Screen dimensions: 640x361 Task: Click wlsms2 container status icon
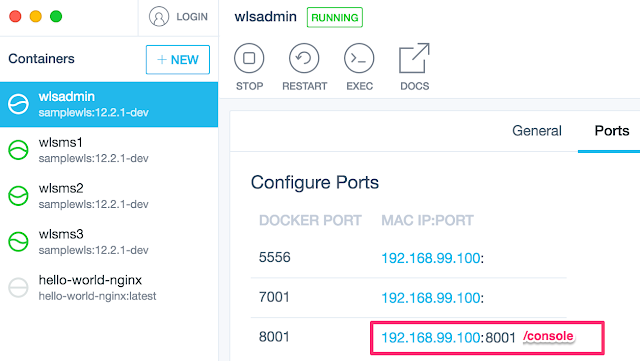click(x=18, y=196)
